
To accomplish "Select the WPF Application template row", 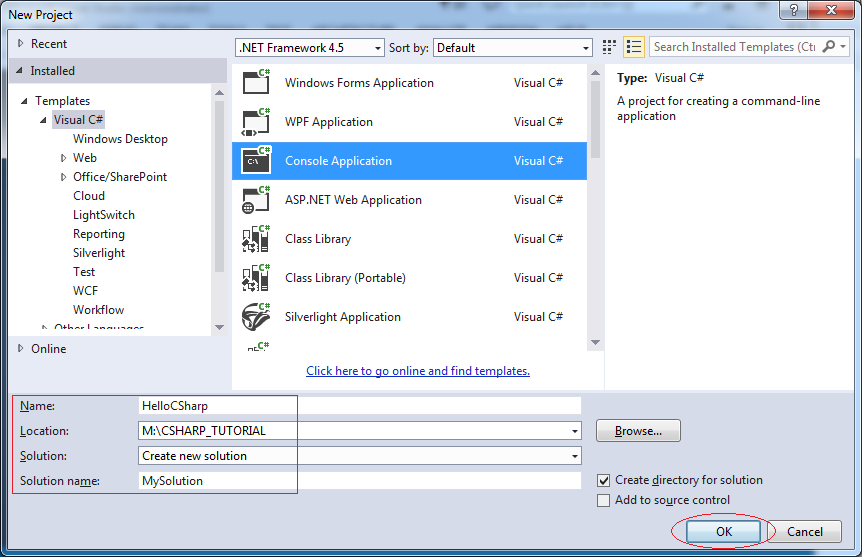I will point(410,122).
